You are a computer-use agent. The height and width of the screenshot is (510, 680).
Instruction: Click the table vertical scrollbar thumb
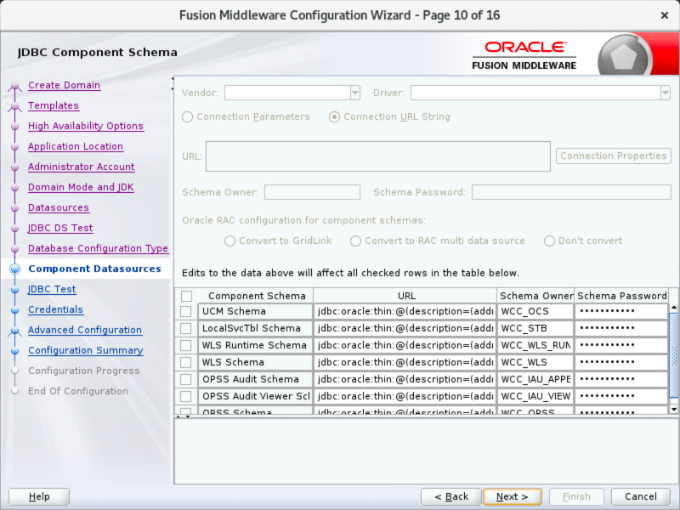[673, 355]
